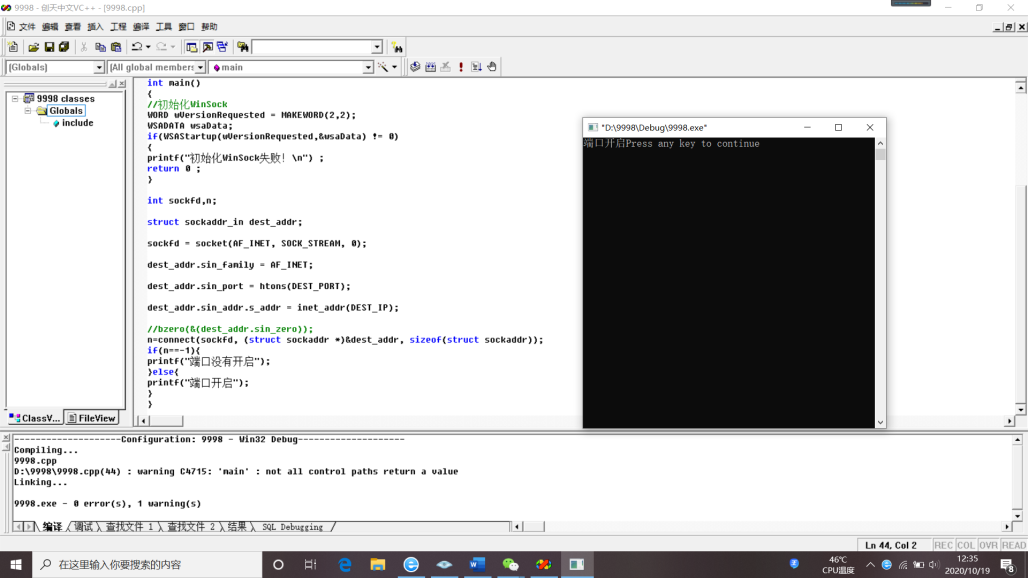
Task: Click the taskbar search box
Action: pos(147,564)
